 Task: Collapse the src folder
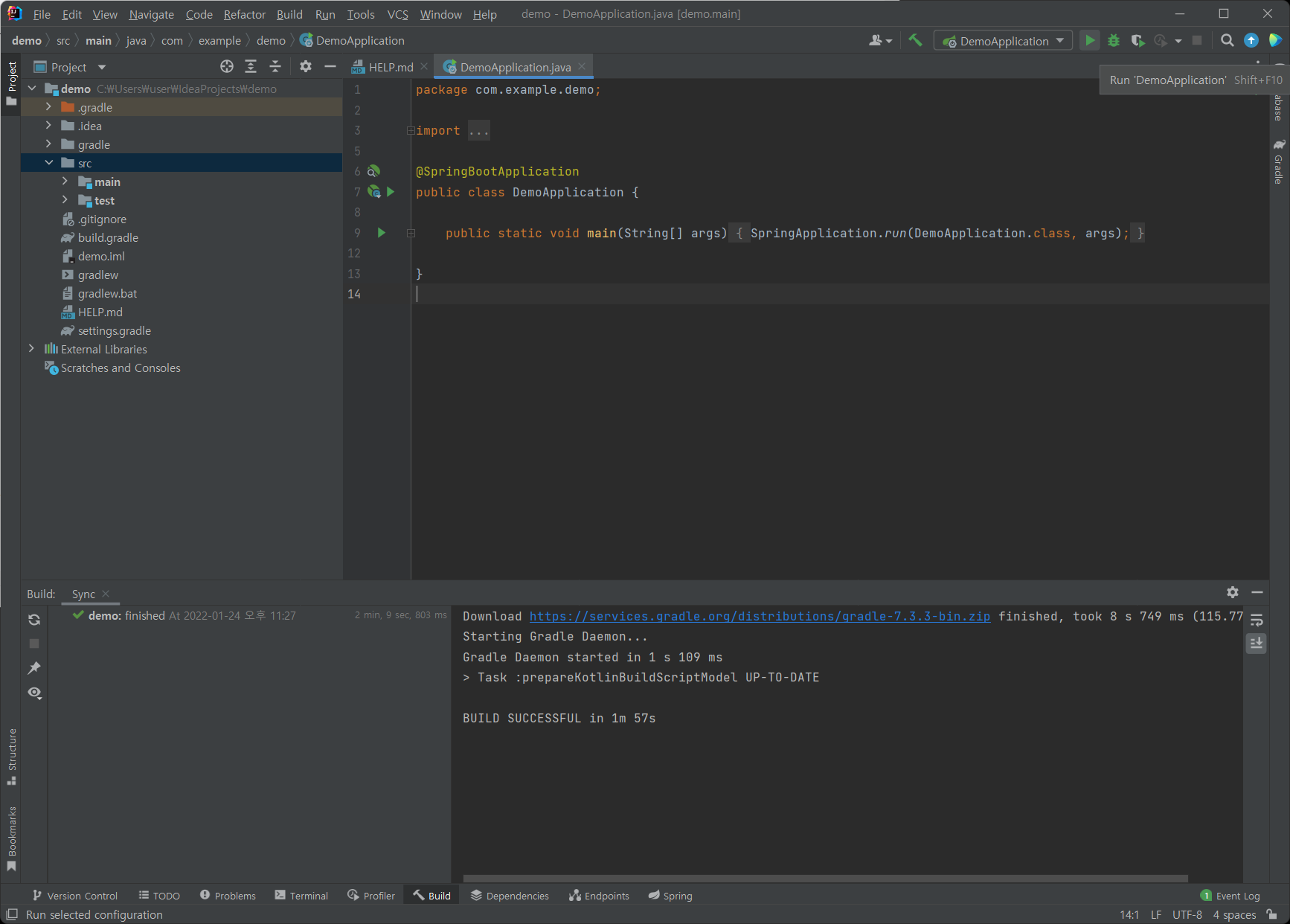coord(49,163)
